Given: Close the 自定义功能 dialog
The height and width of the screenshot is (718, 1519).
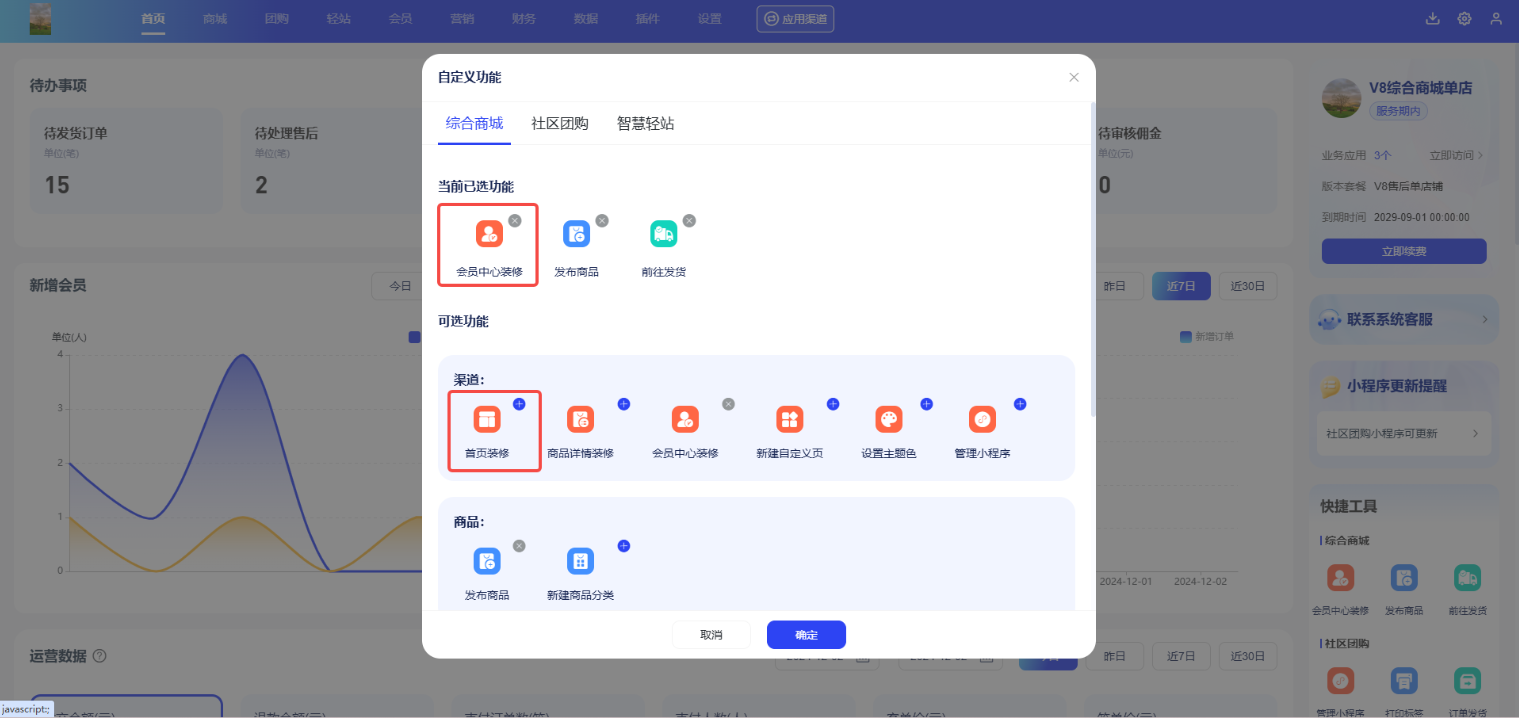Looking at the screenshot, I should [1074, 77].
